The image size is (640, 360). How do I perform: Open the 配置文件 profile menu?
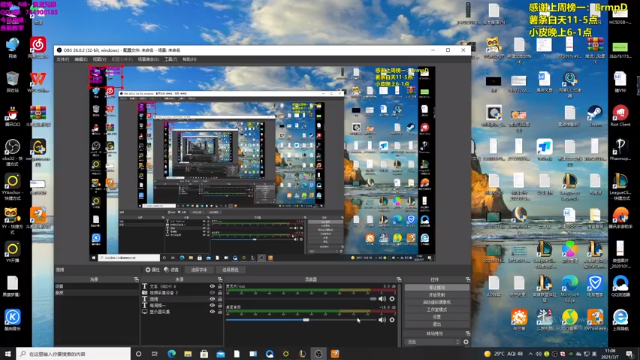pos(122,59)
